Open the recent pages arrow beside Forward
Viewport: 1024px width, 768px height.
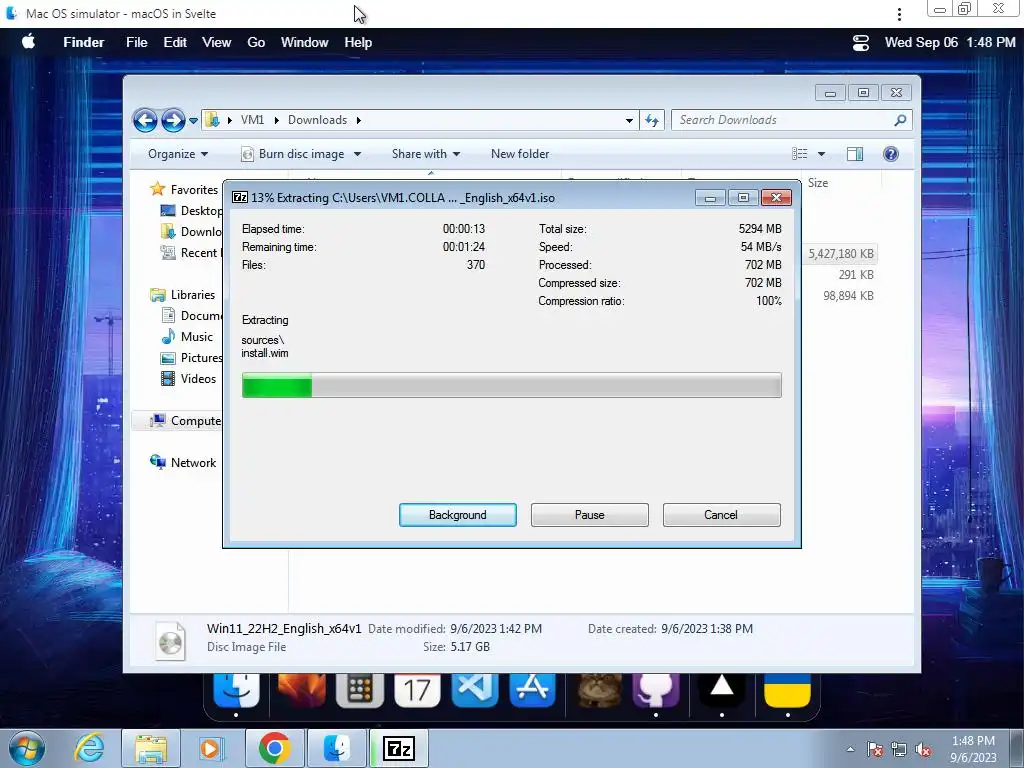pyautogui.click(x=193, y=121)
